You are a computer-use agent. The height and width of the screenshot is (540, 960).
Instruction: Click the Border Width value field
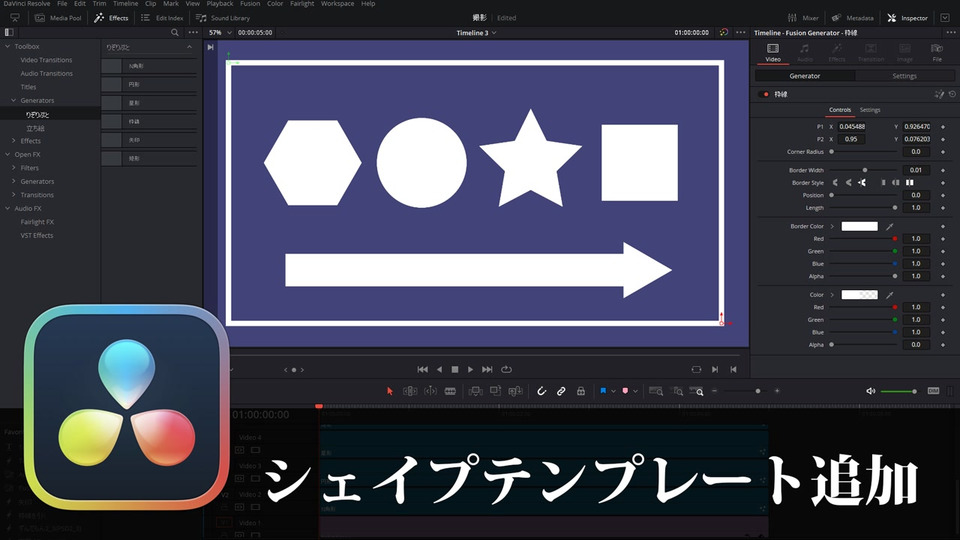click(915, 170)
